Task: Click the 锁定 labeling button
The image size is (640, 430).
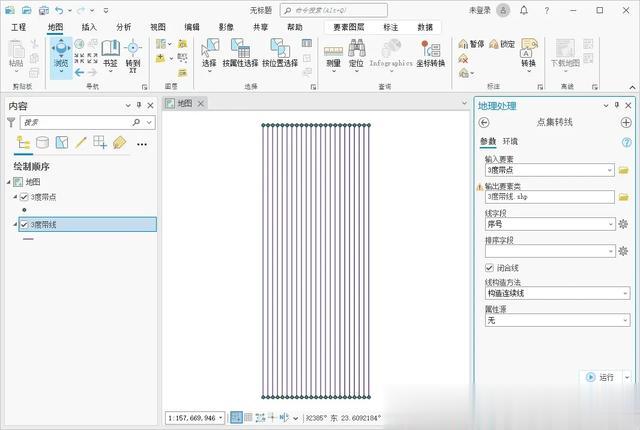Action: tap(502, 44)
